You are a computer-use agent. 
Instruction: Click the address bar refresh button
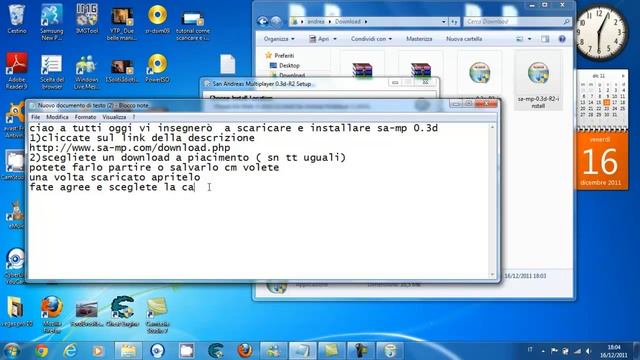tap(454, 22)
